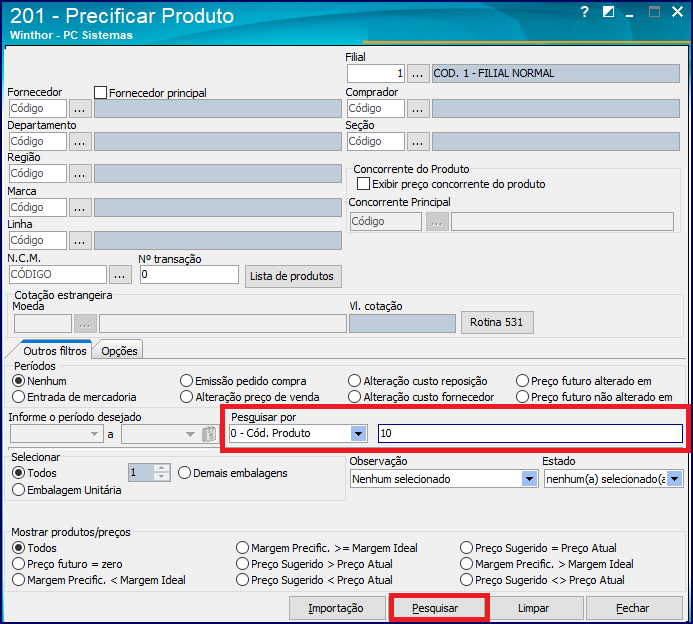Click the window style toggle icon in title bar
Viewport: 693px width, 624px height.
pos(609,12)
